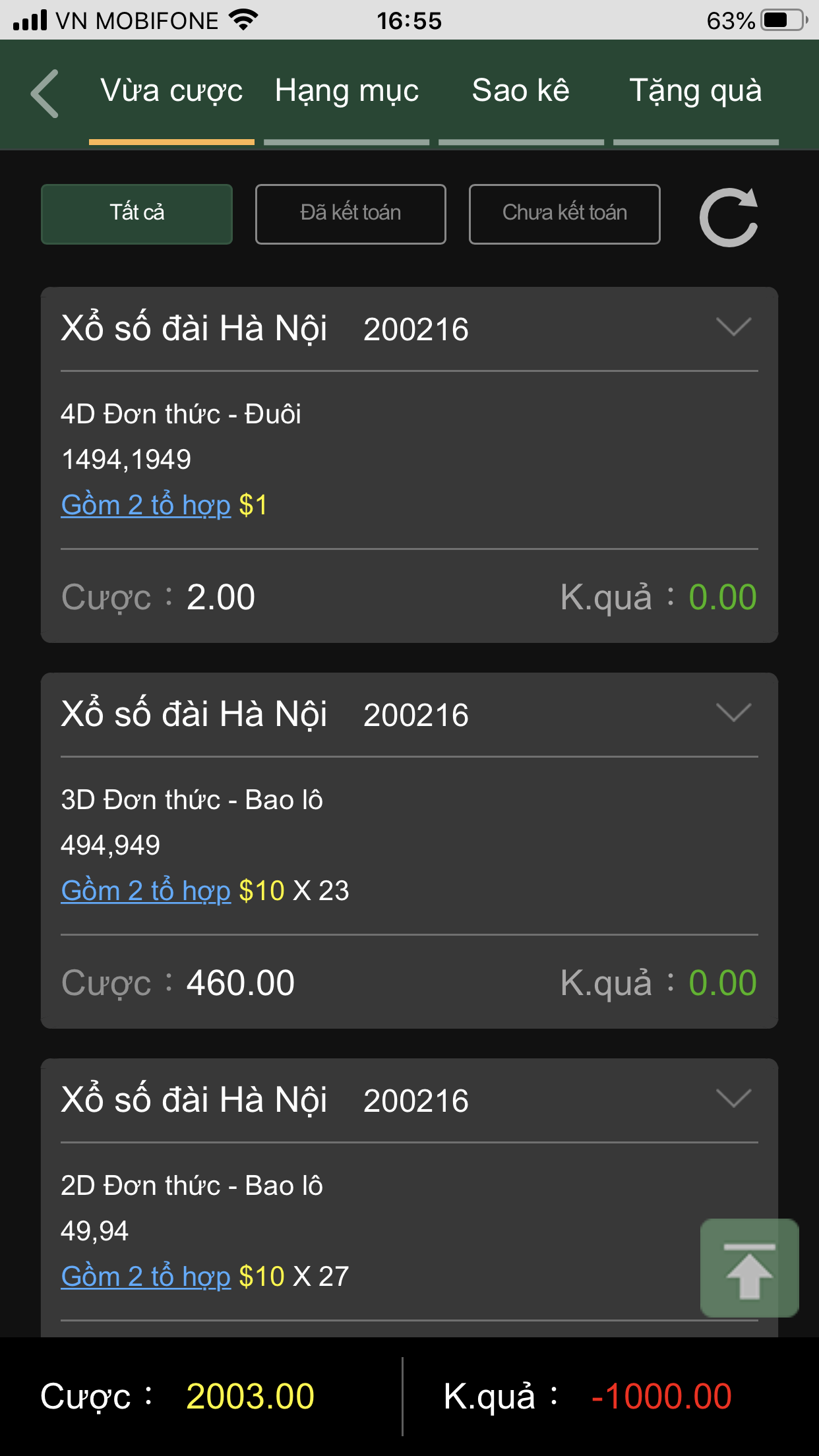Tap the battery status icon
This screenshot has width=819, height=1456.
(783, 20)
